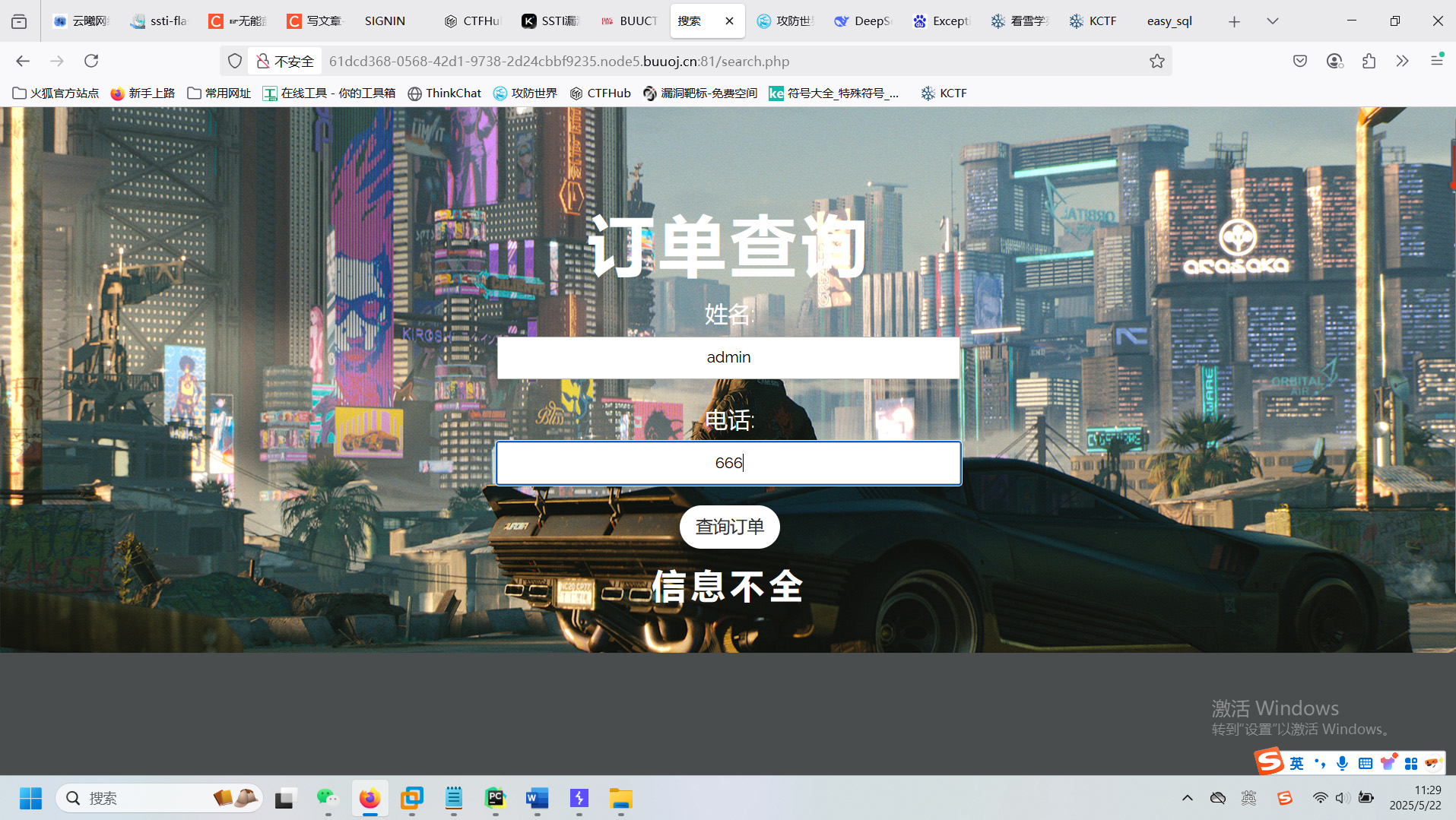Switch to the DeepSeek tab
1456x820 pixels.
pos(863,21)
